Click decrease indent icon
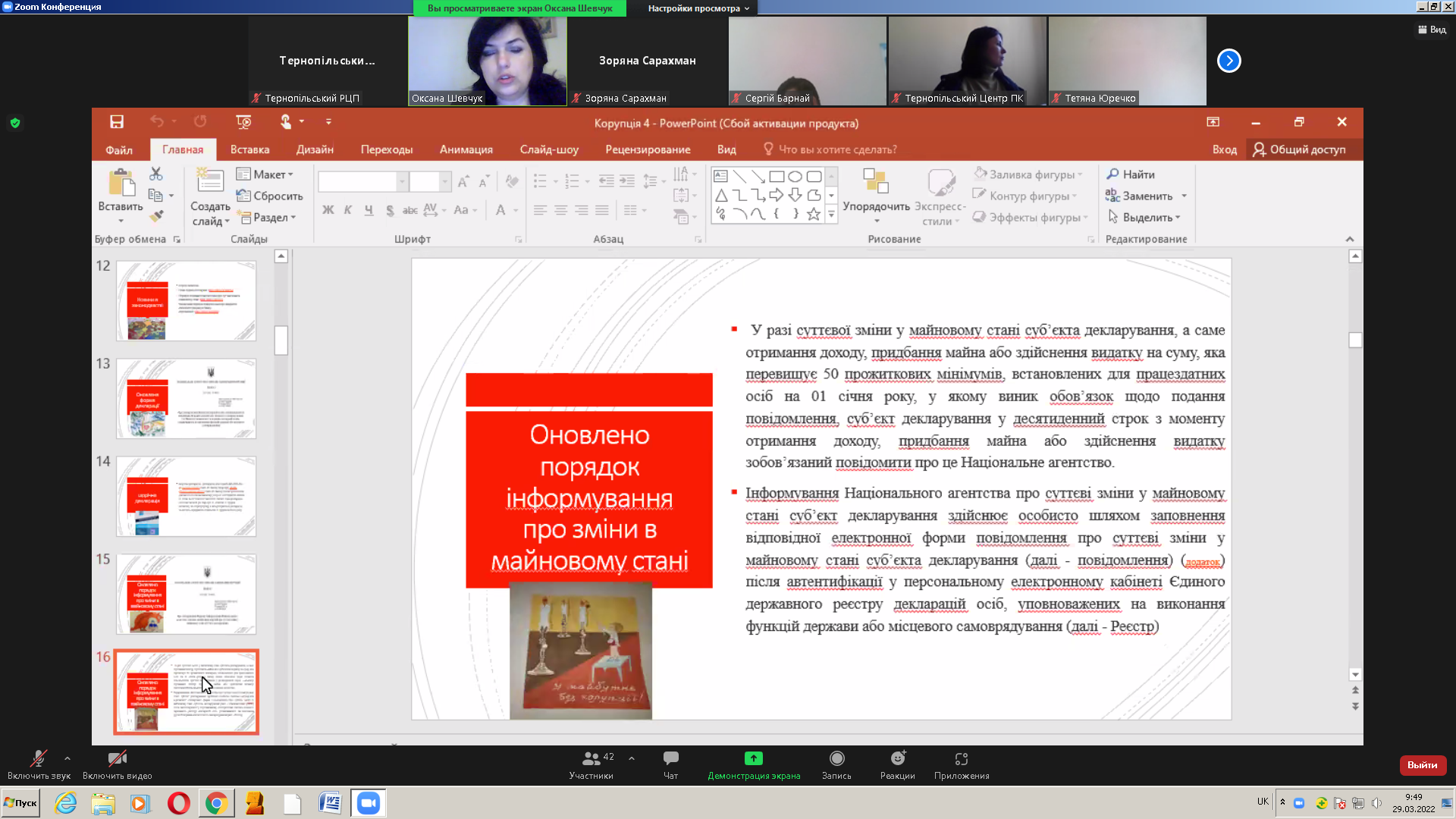This screenshot has width=1456, height=819. (x=607, y=181)
